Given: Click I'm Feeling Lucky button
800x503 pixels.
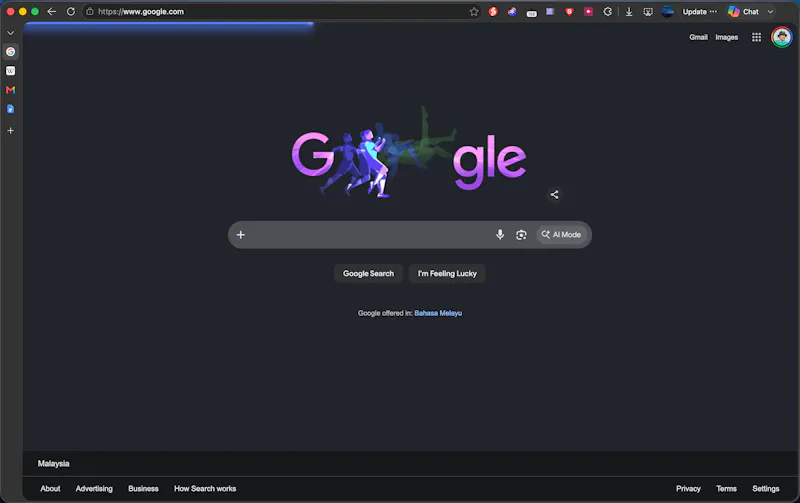Looking at the screenshot, I should tap(447, 273).
